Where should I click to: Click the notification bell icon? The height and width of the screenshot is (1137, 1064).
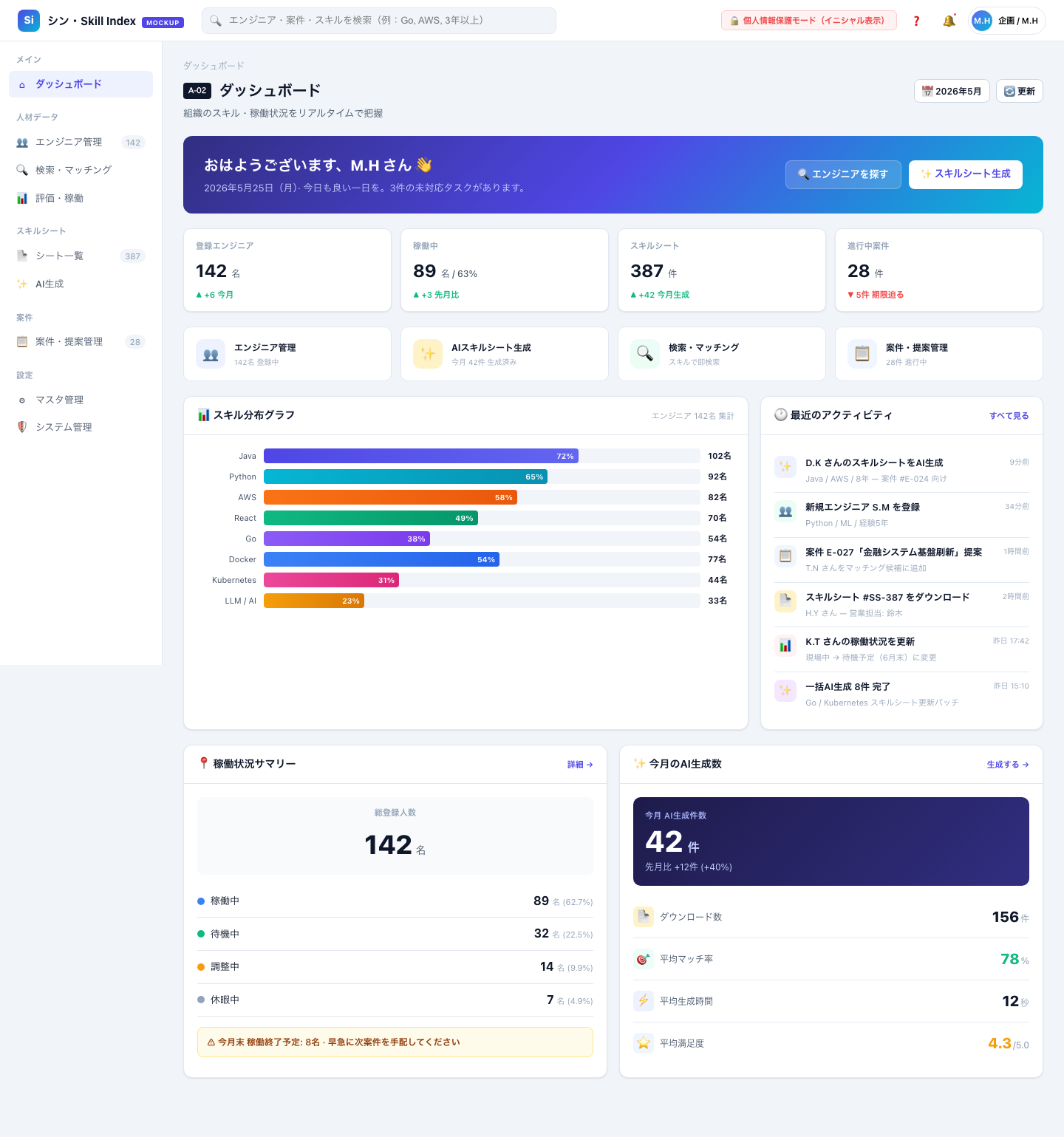point(949,21)
